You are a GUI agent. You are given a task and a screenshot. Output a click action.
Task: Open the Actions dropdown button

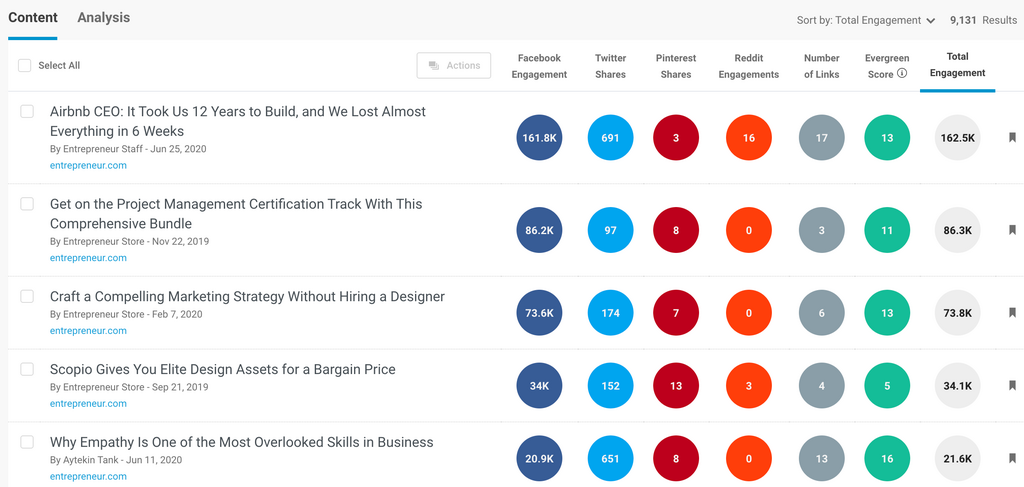454,66
